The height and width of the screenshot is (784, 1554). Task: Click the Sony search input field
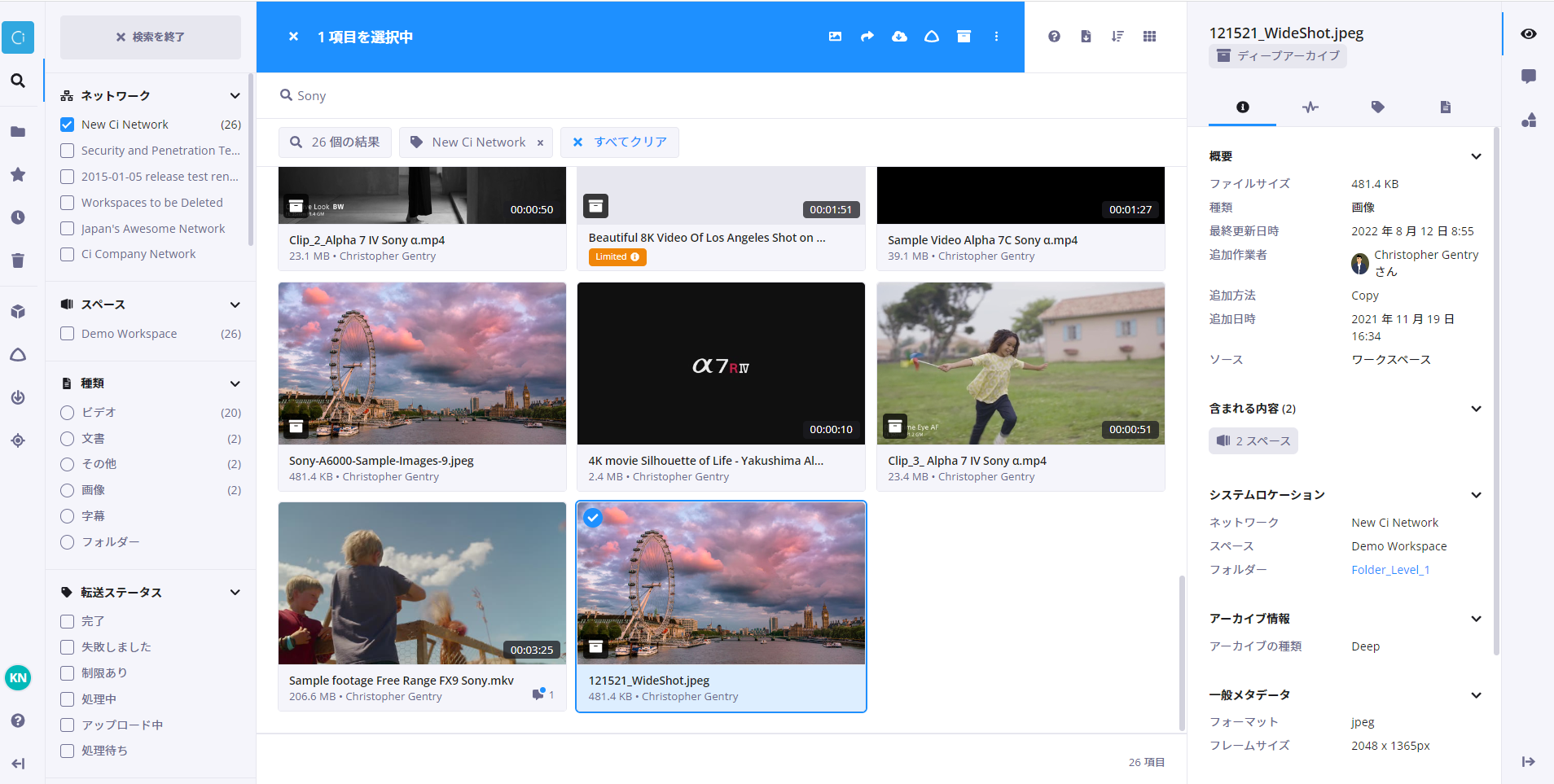point(721,96)
